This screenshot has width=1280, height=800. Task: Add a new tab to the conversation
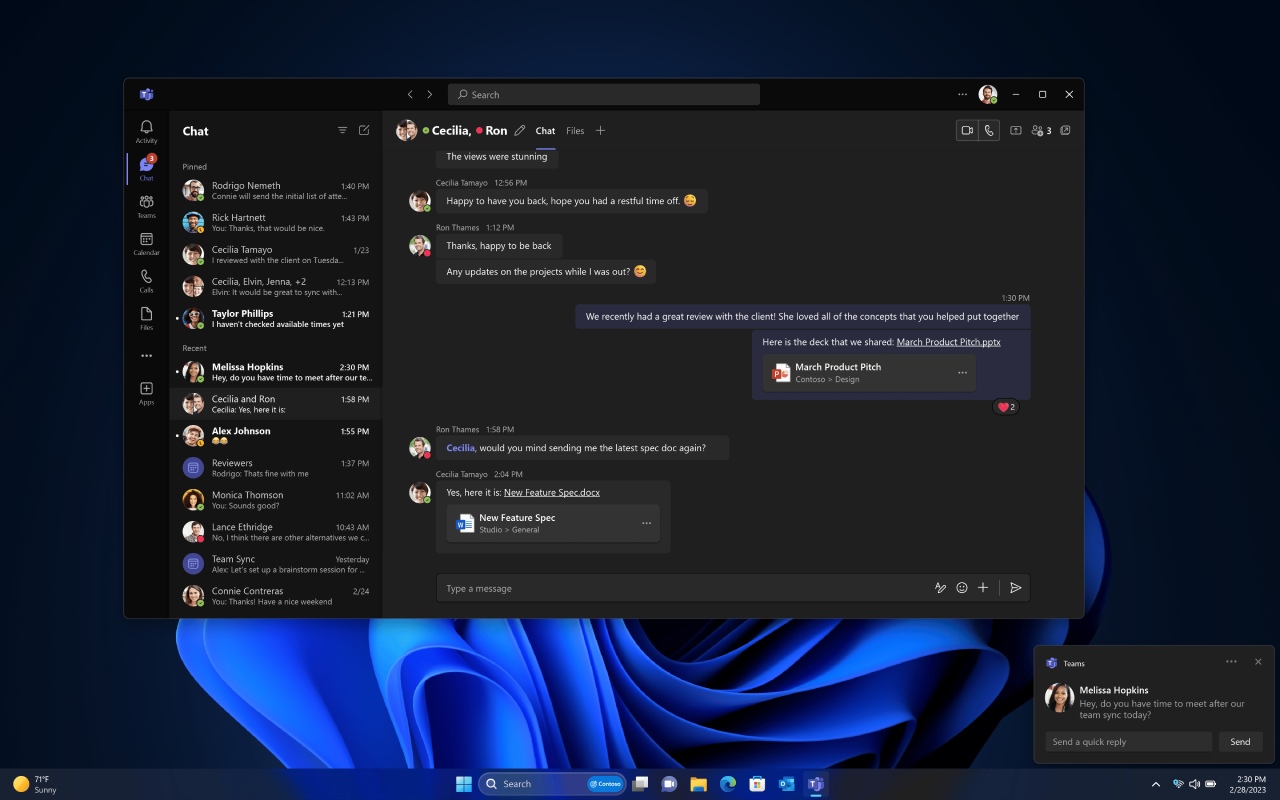[x=600, y=131]
